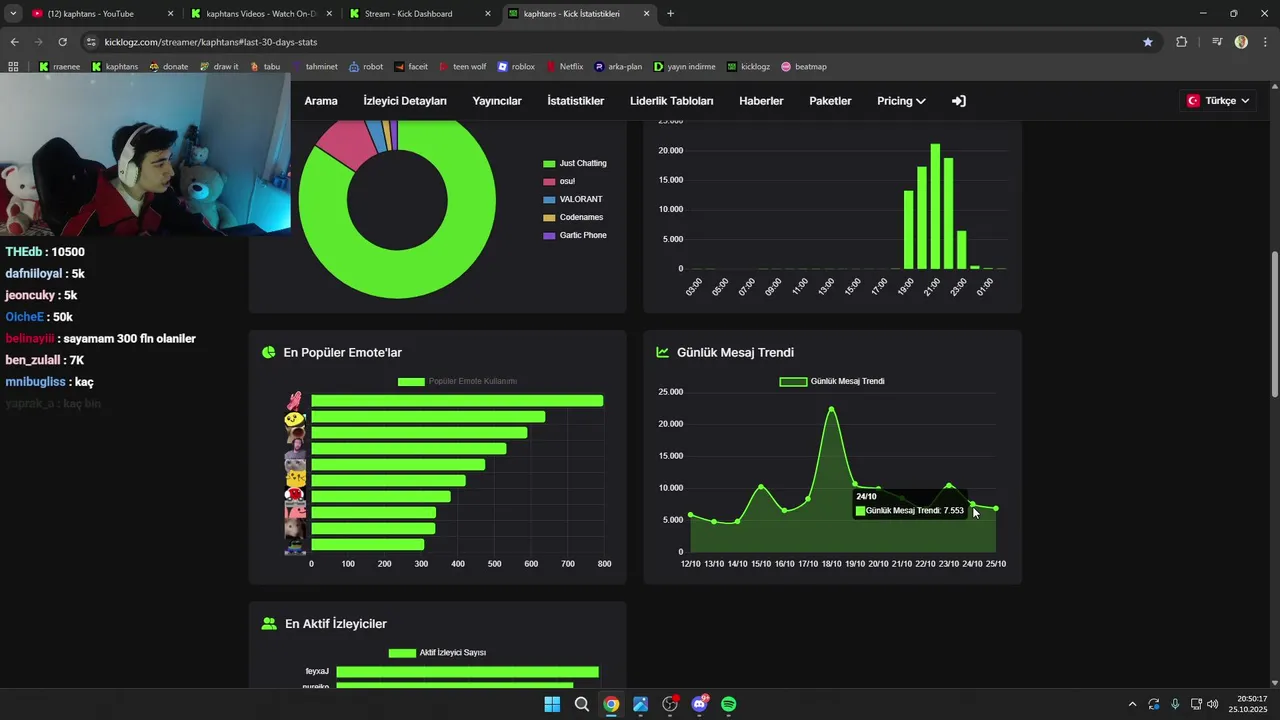Open Chrome tab search dropdown arrow
1280x720 pixels.
click(x=13, y=14)
